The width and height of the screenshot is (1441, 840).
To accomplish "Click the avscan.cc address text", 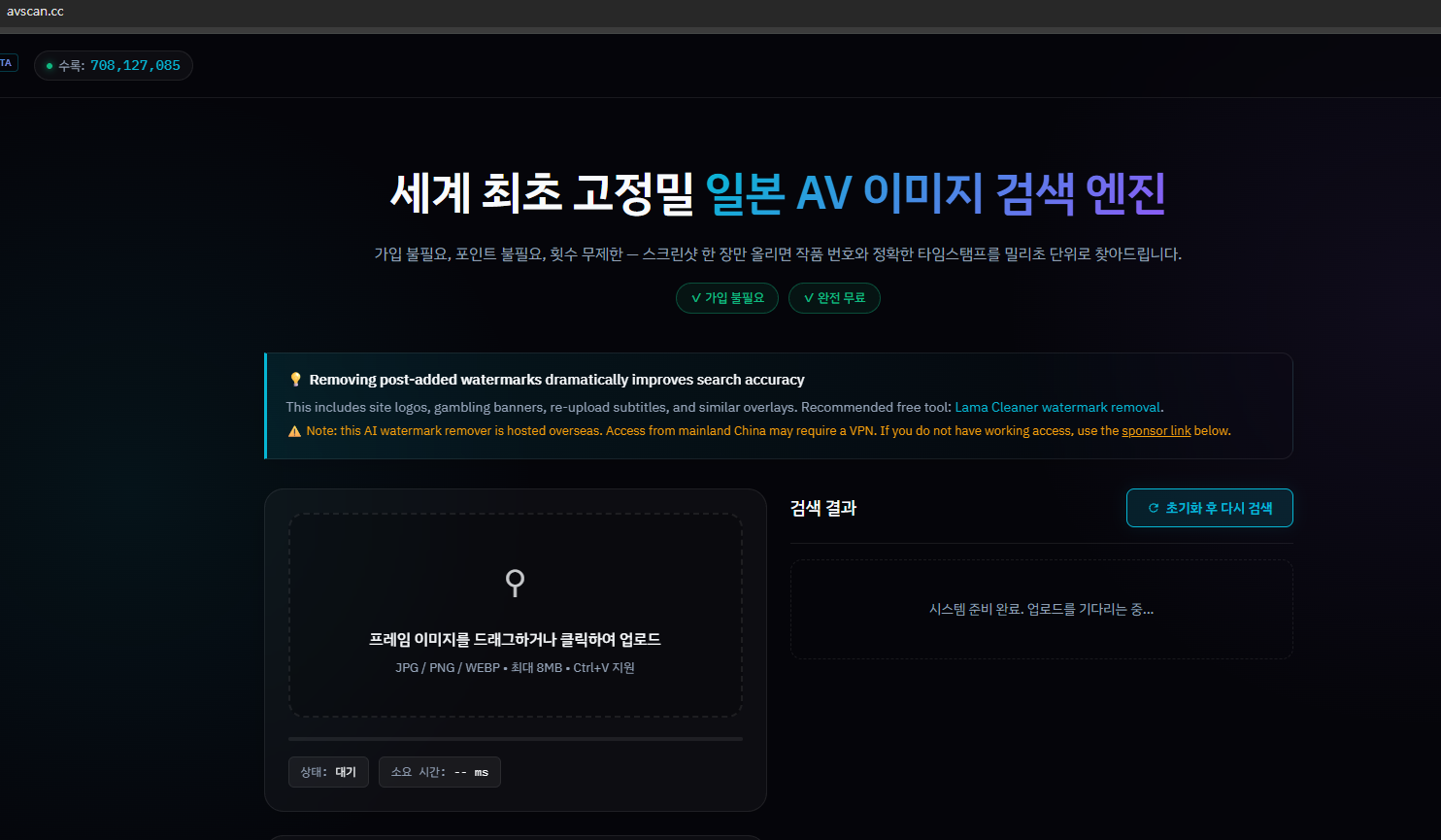I will [35, 12].
